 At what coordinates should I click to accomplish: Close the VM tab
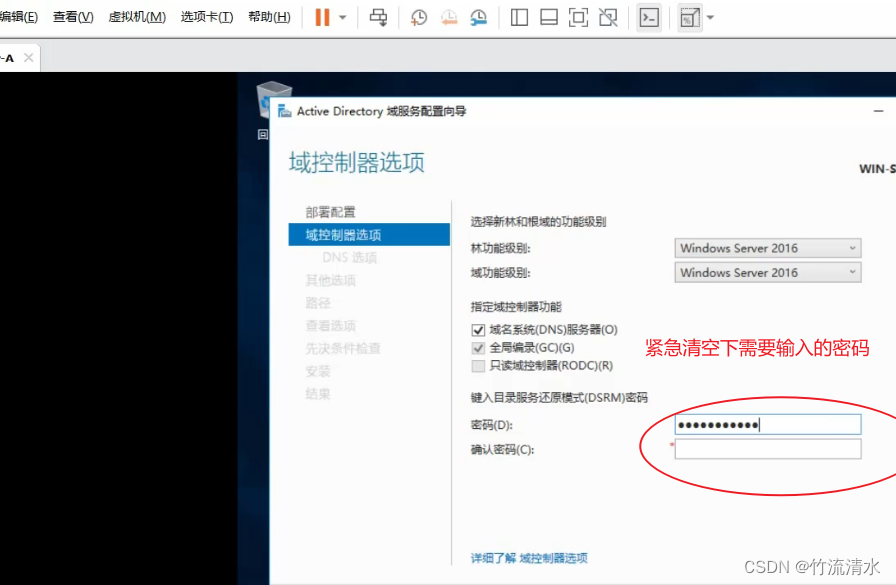29,58
